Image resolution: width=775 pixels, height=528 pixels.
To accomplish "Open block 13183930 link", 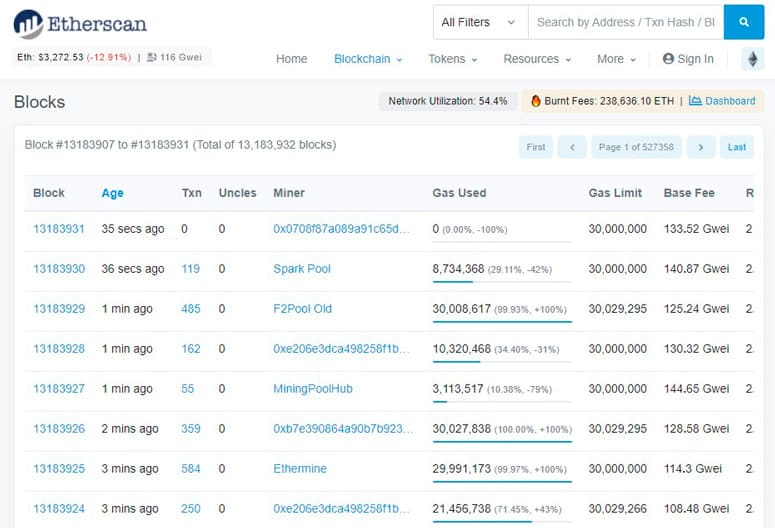I will click(59, 269).
